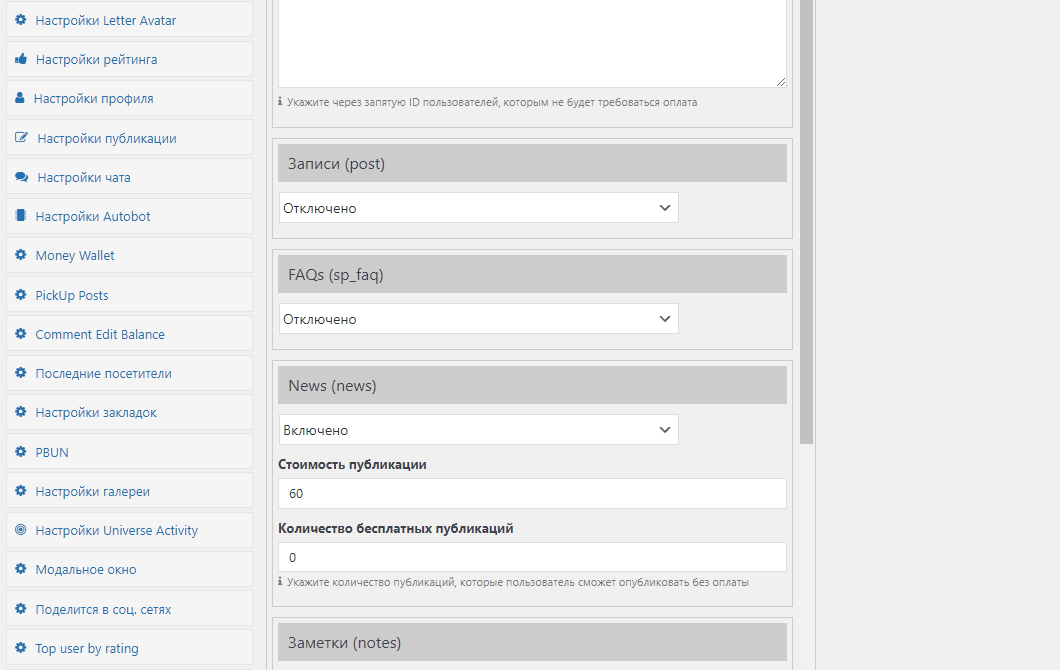Go to Последние посетители settings
1060x670 pixels.
(x=103, y=373)
